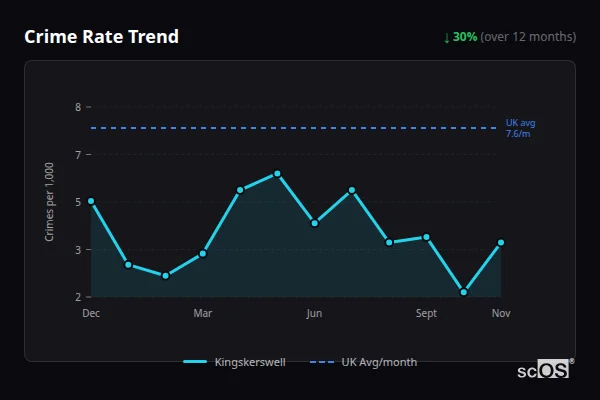Viewport: 600px width, 400px height.
Task: Select the December data point
Action: [x=91, y=201]
